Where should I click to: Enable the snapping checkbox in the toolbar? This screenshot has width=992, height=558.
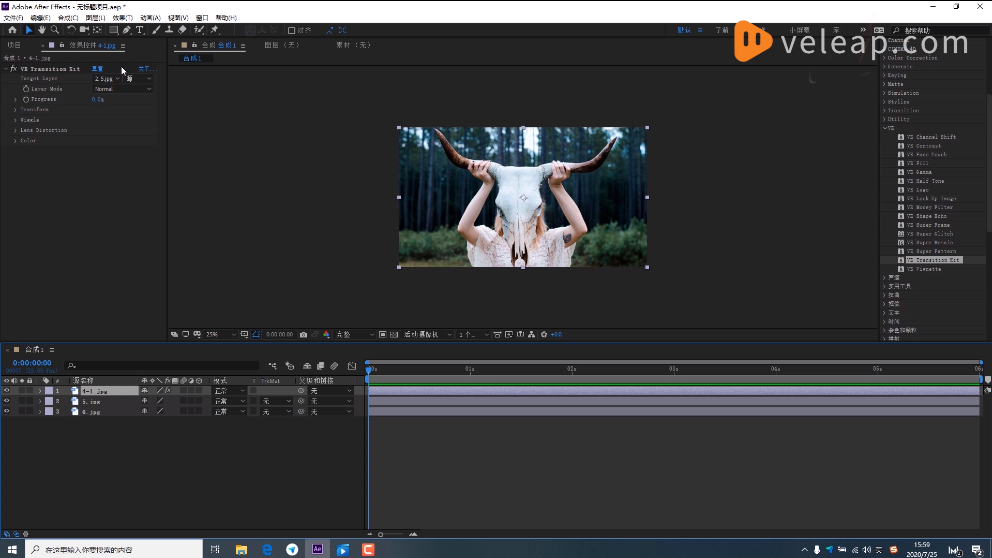point(291,30)
